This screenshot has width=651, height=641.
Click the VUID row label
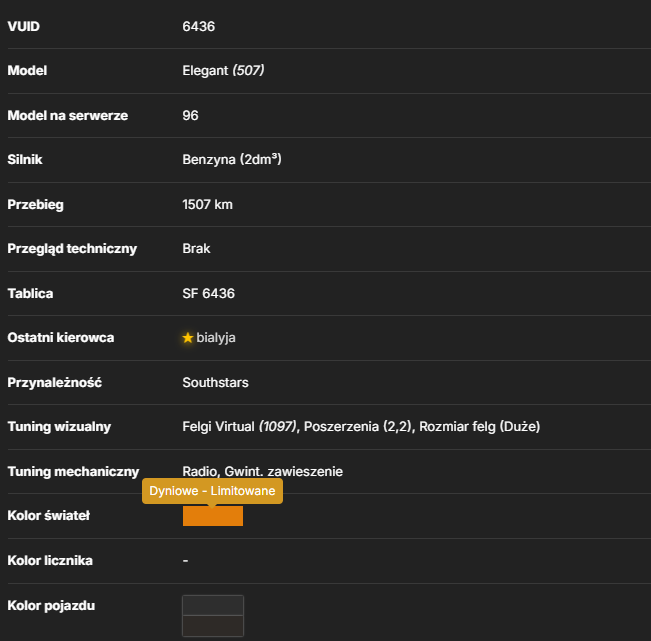(24, 27)
